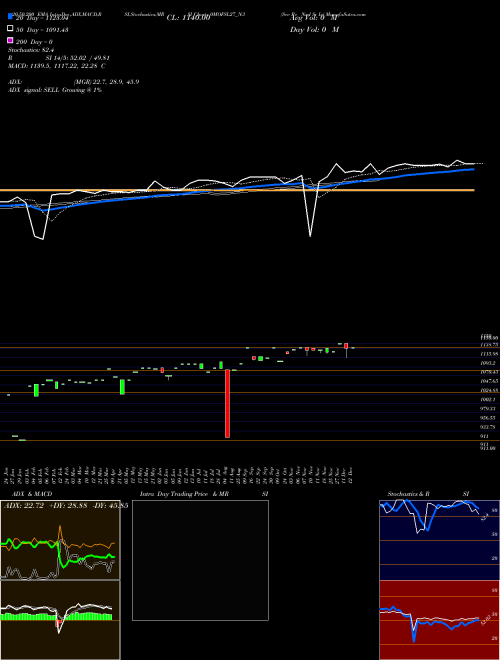
Task: Select the '50 Day - 1091.43' legend label
Action: click(x=42, y=30)
